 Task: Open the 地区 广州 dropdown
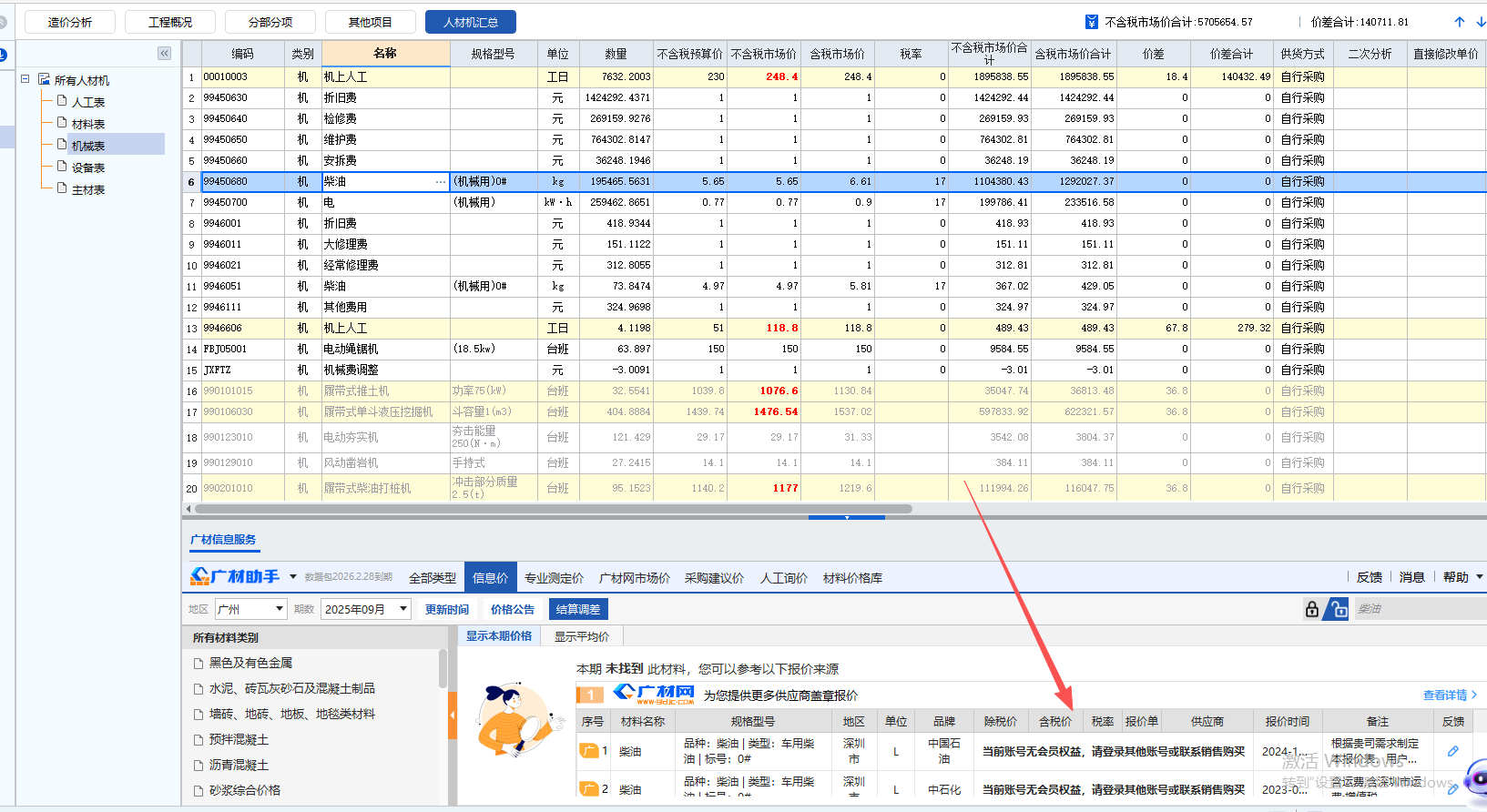[251, 609]
